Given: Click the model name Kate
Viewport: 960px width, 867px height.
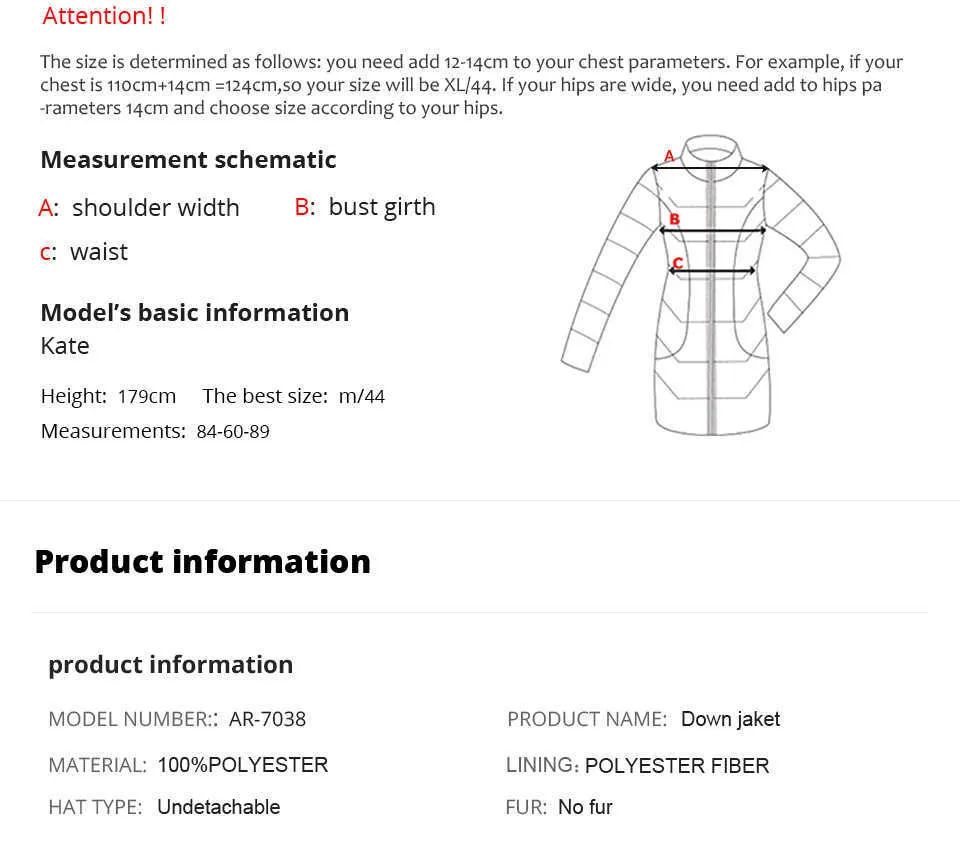Looking at the screenshot, I should (x=65, y=346).
